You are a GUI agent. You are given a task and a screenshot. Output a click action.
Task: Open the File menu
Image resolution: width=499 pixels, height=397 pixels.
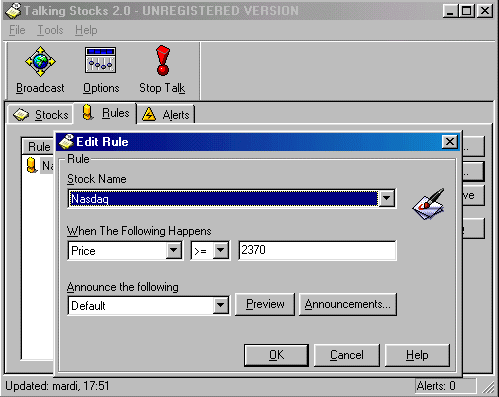pyautogui.click(x=17, y=30)
